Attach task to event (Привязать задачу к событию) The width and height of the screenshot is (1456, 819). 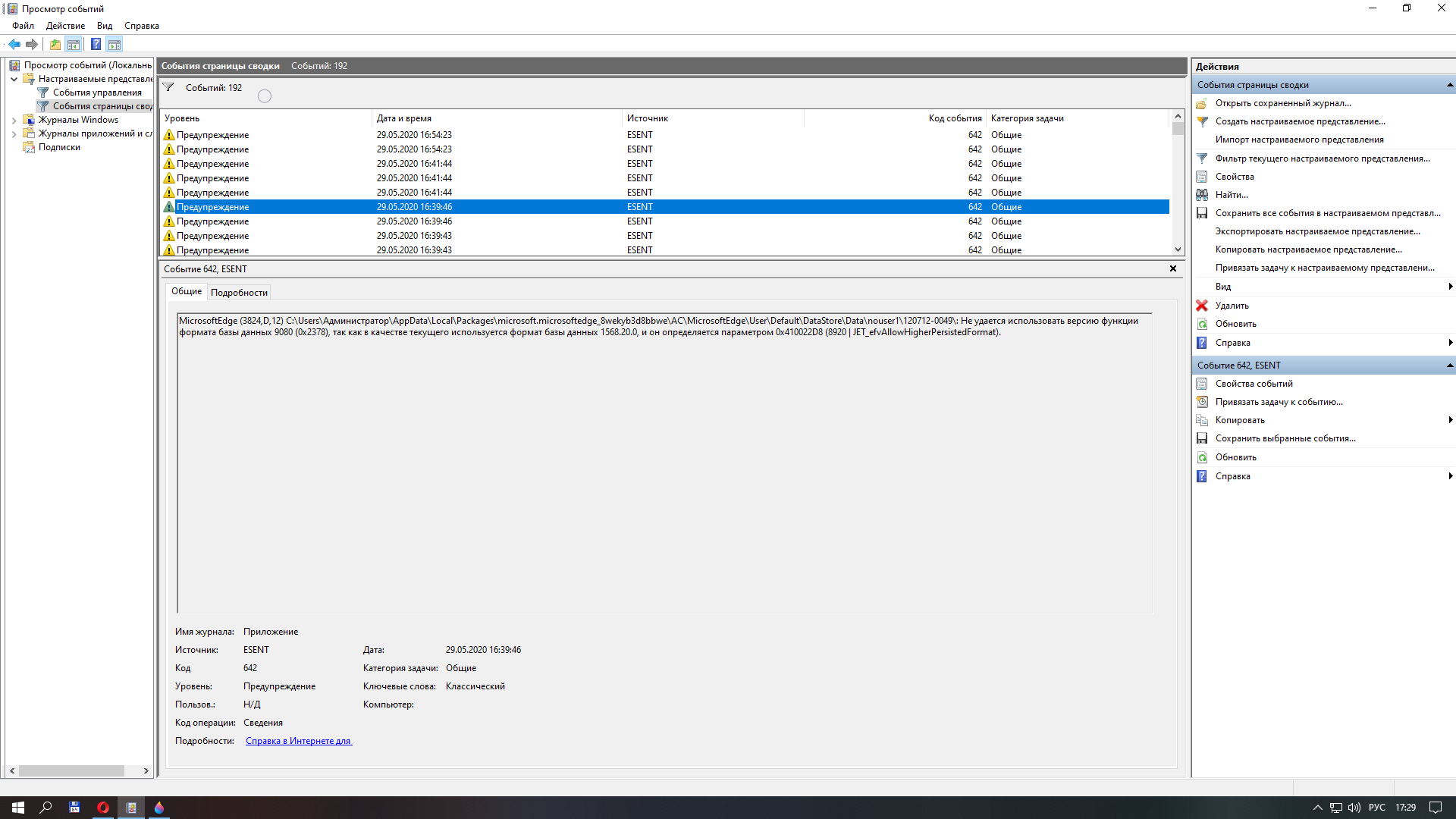pyautogui.click(x=1279, y=402)
